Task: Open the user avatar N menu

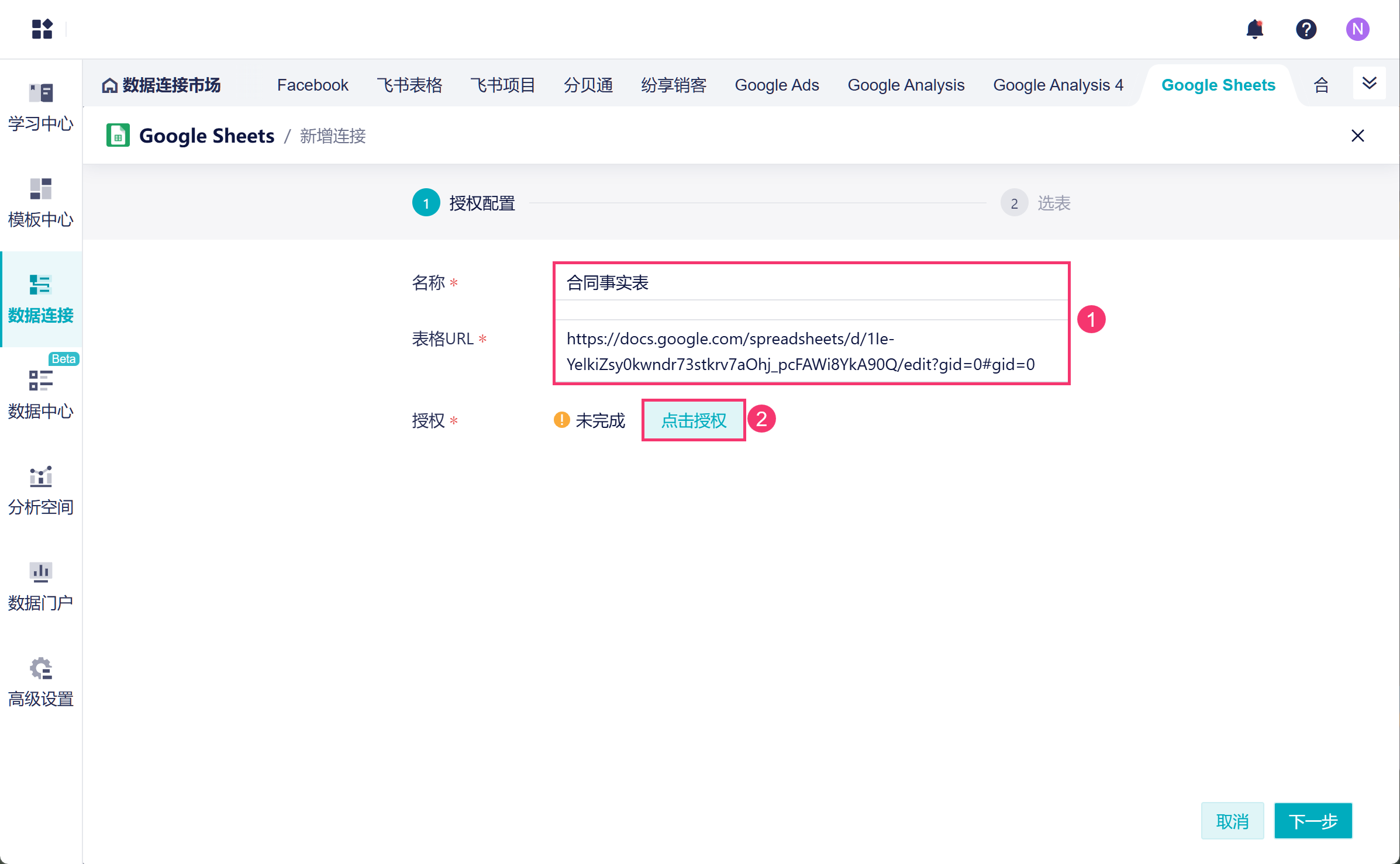Action: [1357, 29]
